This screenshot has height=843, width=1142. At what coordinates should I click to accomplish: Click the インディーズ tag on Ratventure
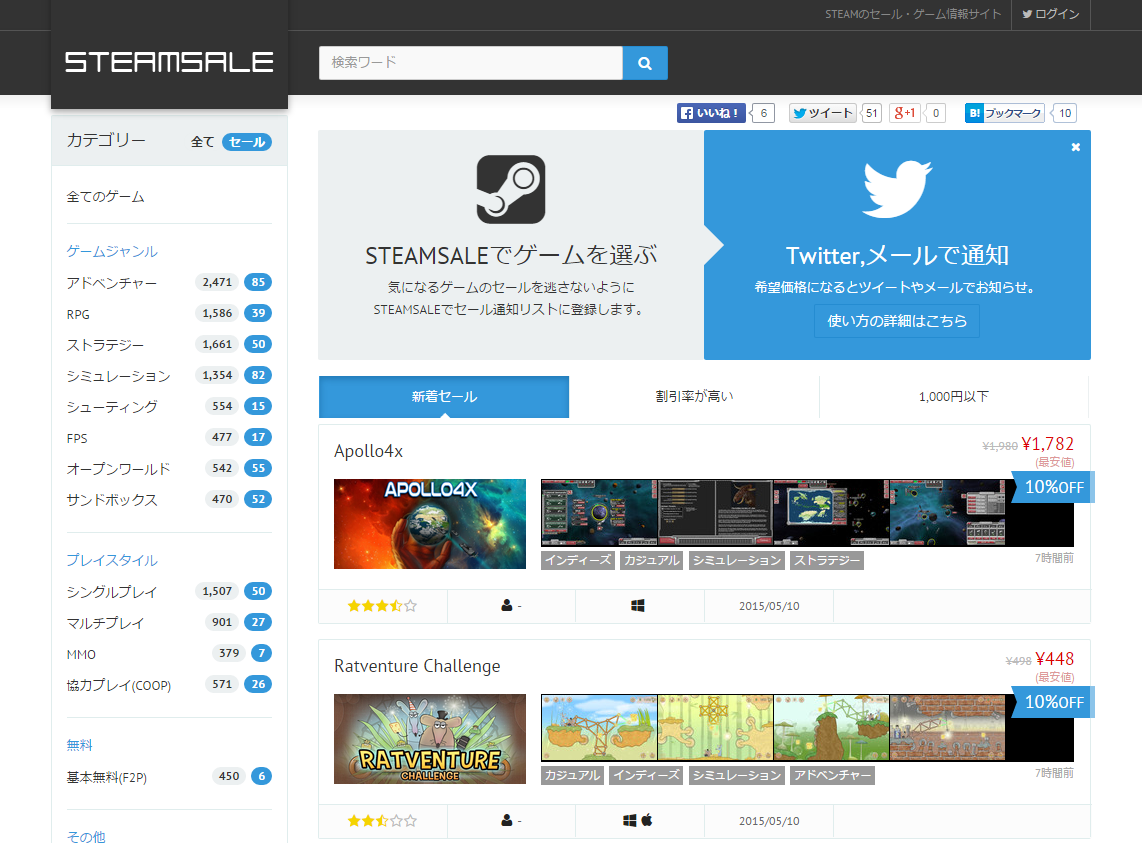tap(646, 775)
